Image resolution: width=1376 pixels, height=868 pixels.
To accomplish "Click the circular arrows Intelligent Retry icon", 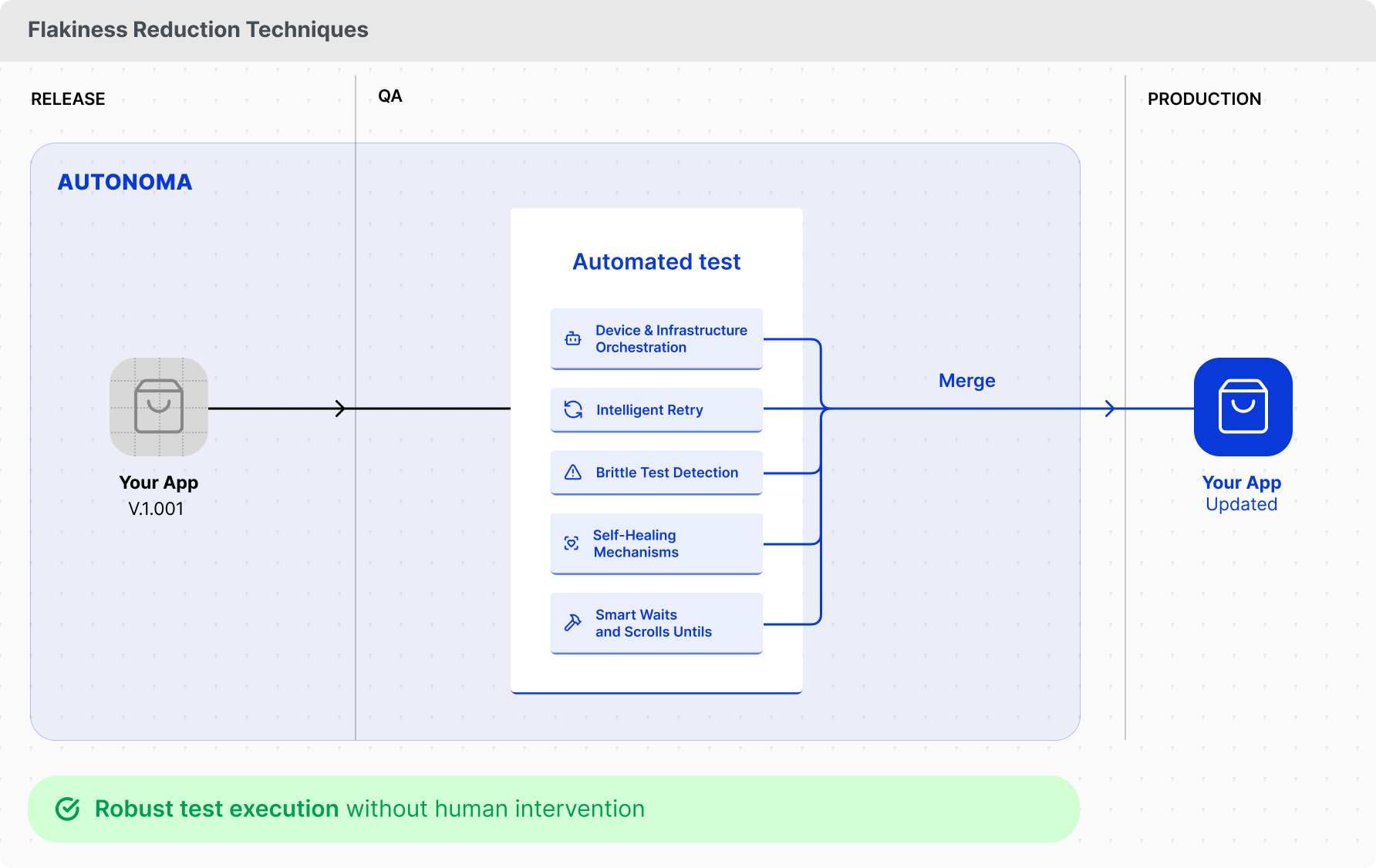I will 573,409.
